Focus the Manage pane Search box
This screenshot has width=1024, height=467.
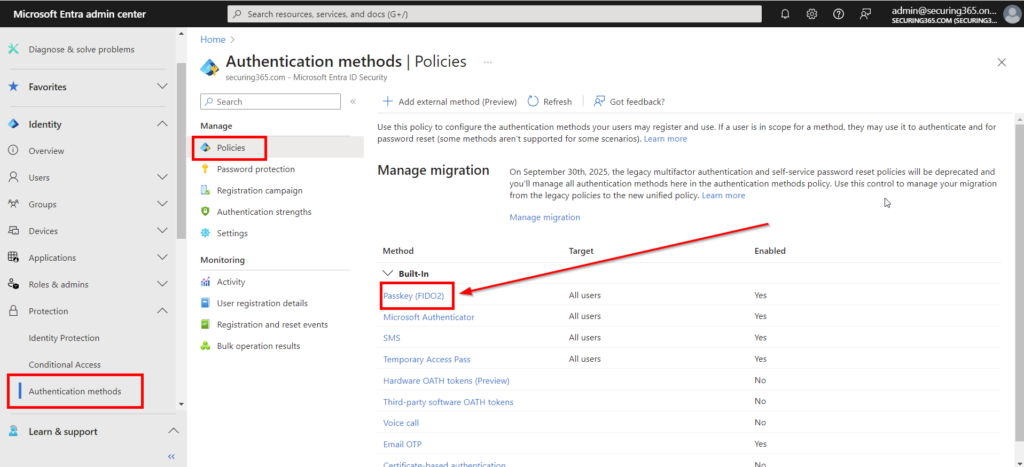[x=270, y=101]
